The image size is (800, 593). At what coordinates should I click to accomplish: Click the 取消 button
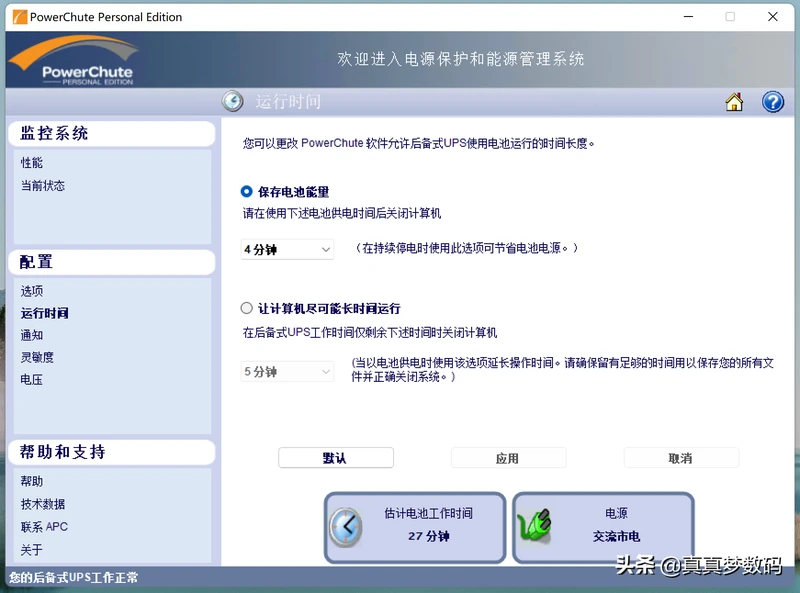(x=681, y=458)
